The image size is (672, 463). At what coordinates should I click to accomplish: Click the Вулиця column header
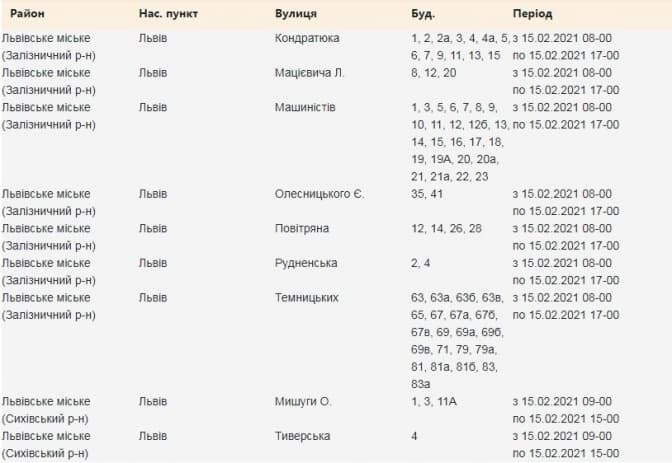point(296,15)
